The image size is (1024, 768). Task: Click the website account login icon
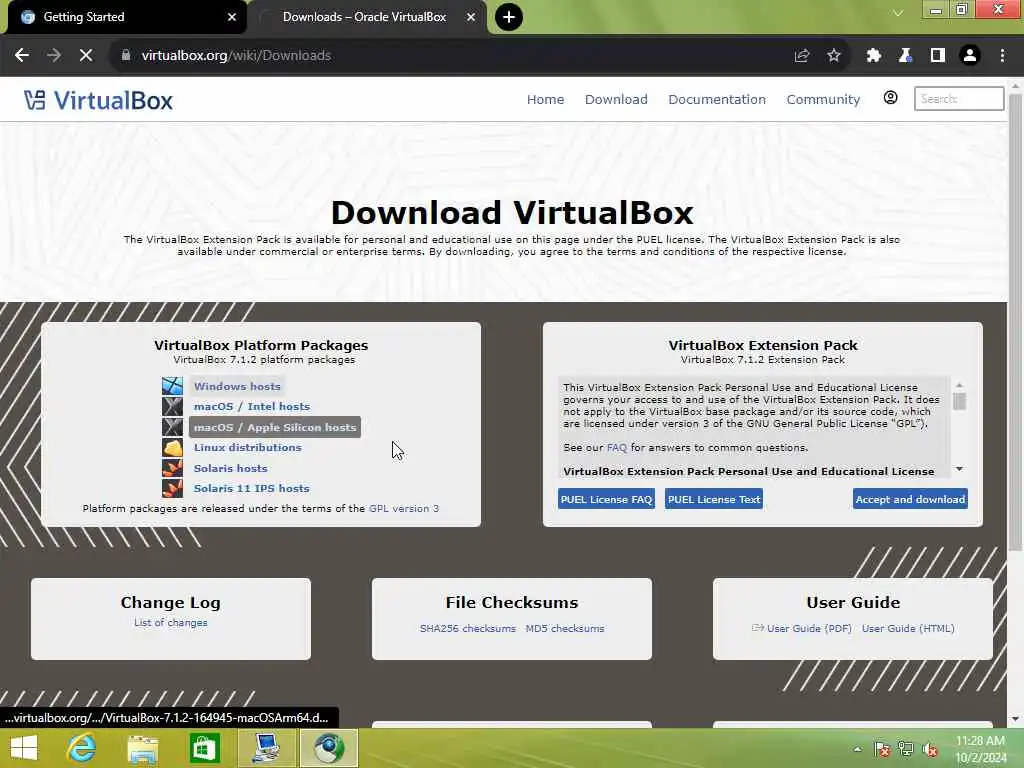(890, 98)
